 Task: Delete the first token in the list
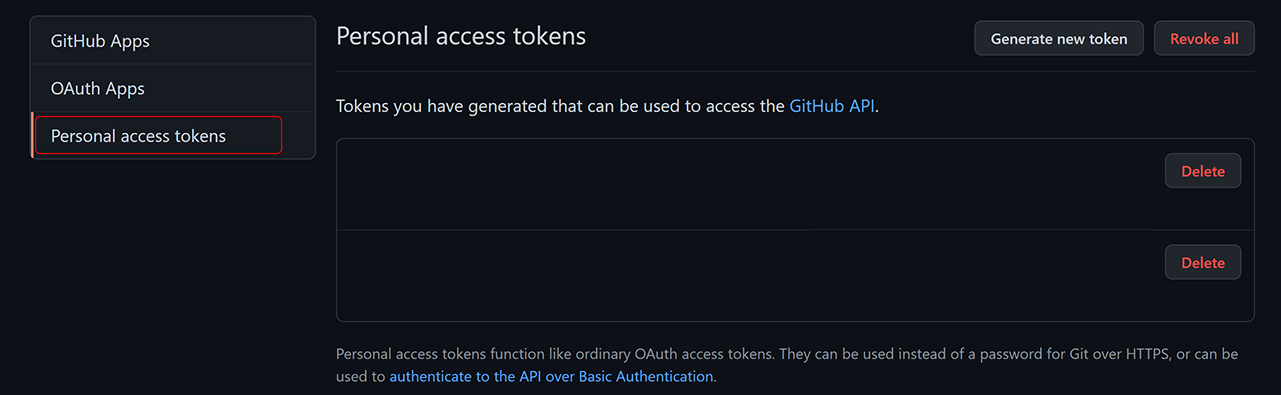pyautogui.click(x=1203, y=171)
